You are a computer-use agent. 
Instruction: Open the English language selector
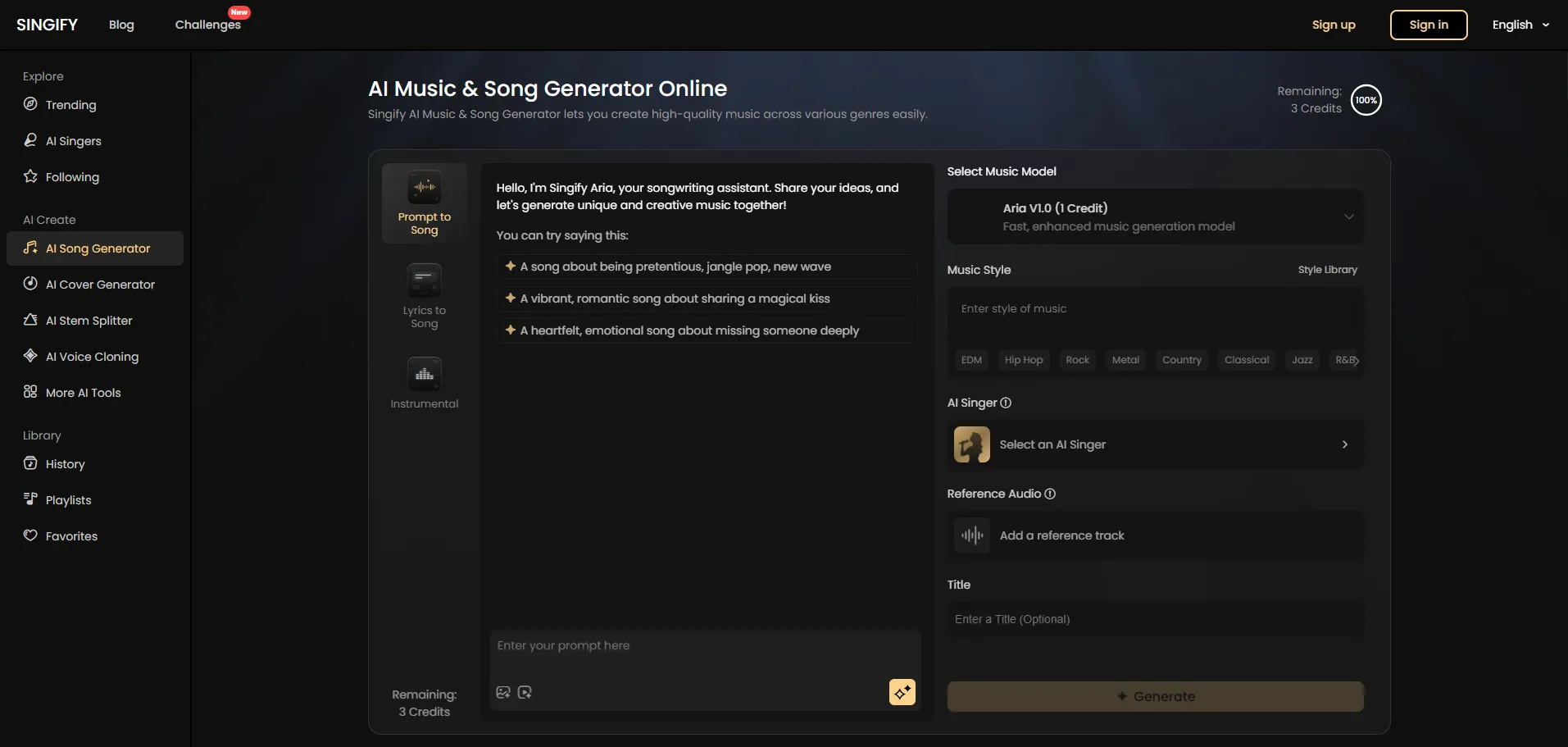(1519, 25)
